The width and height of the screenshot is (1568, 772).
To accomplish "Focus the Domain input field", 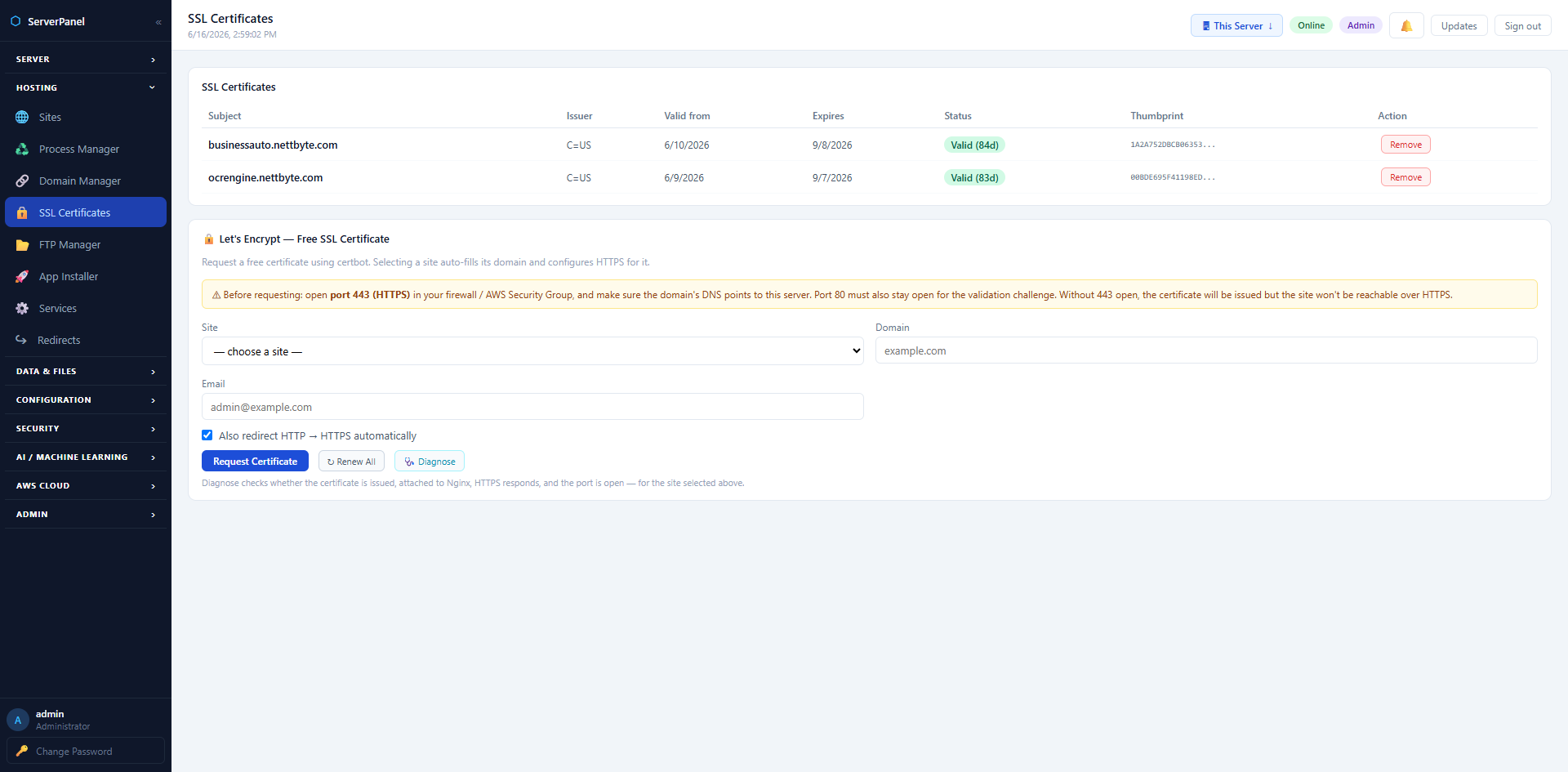I will [1206, 351].
